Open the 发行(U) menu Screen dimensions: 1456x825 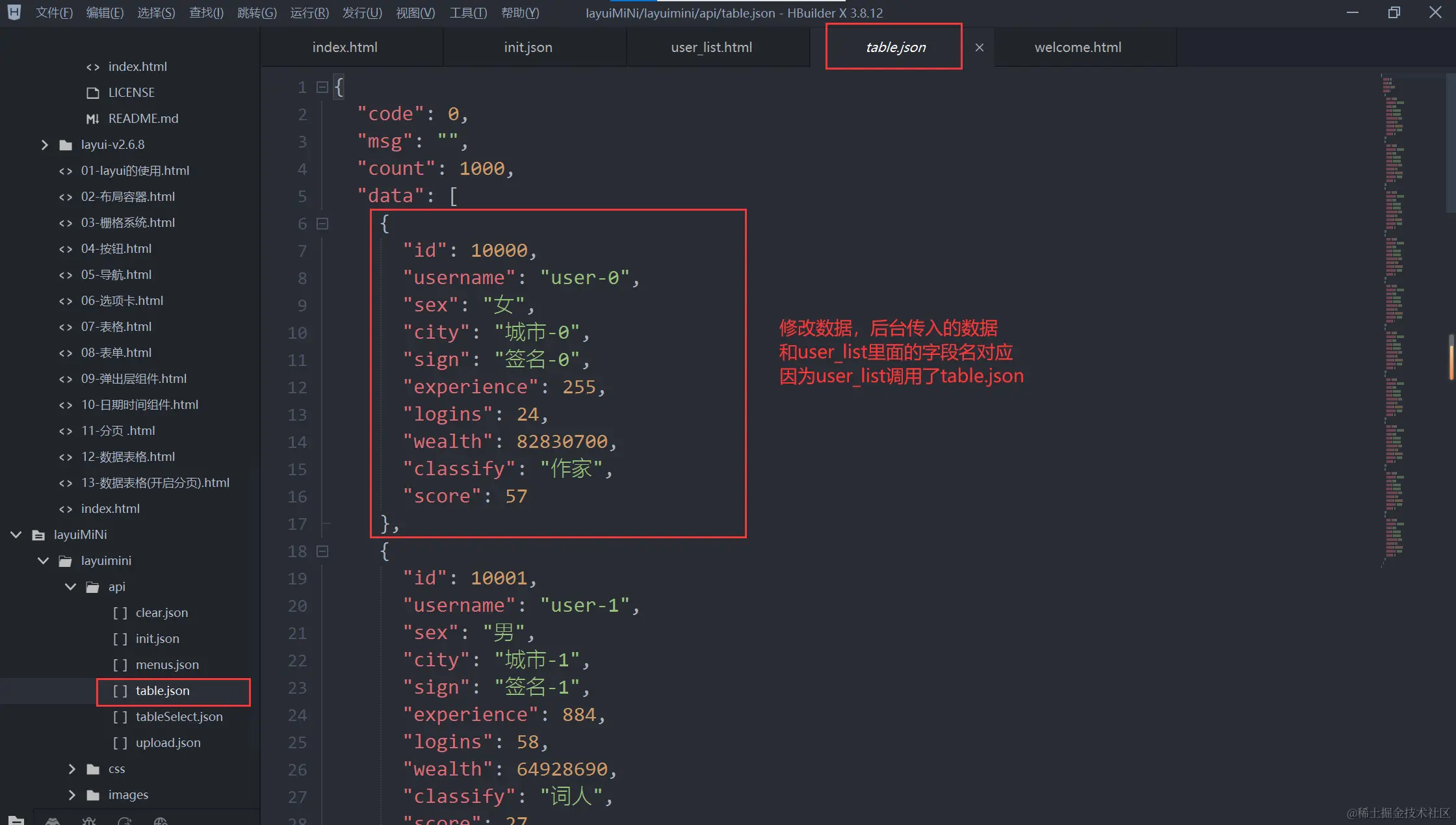(362, 12)
